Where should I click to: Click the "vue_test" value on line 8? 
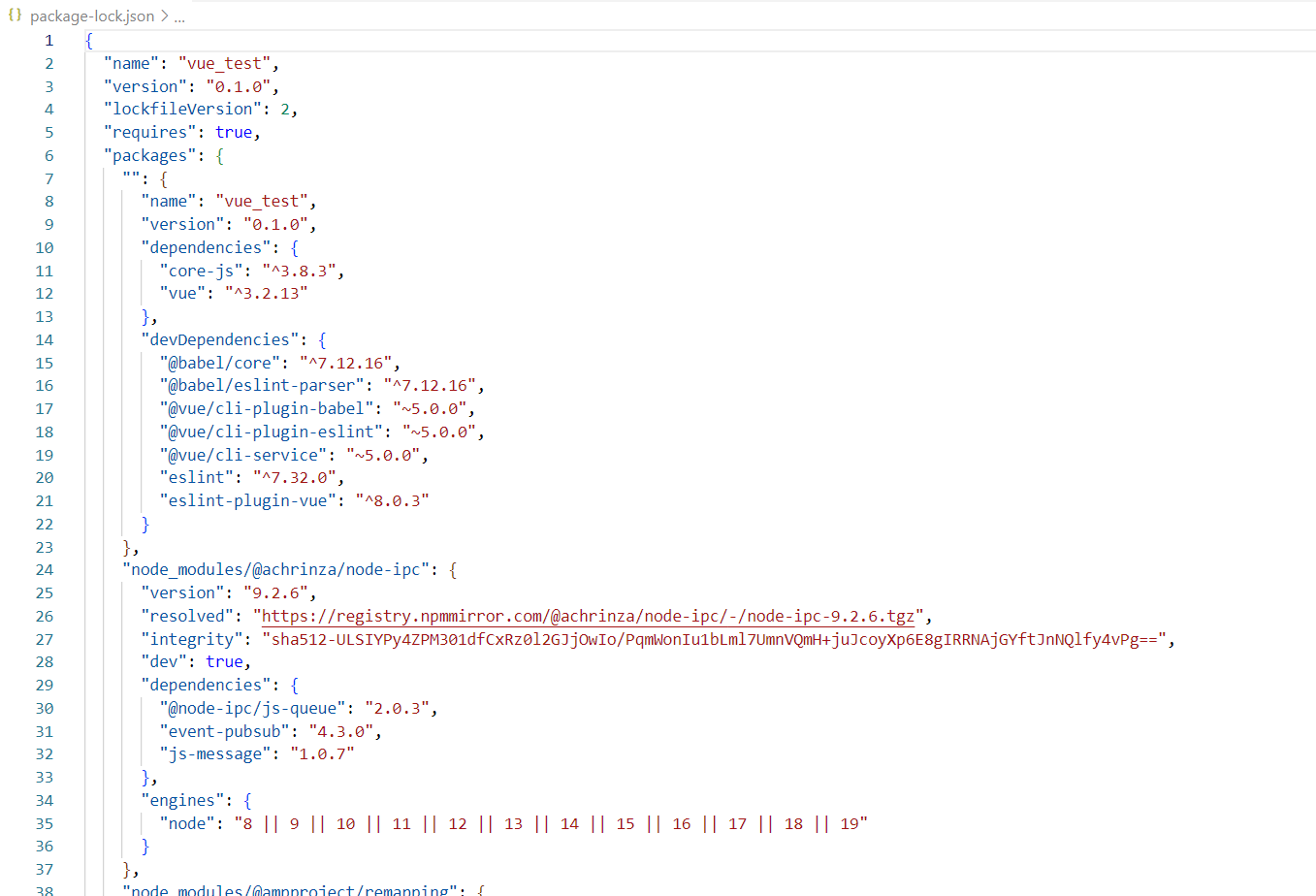(x=262, y=202)
